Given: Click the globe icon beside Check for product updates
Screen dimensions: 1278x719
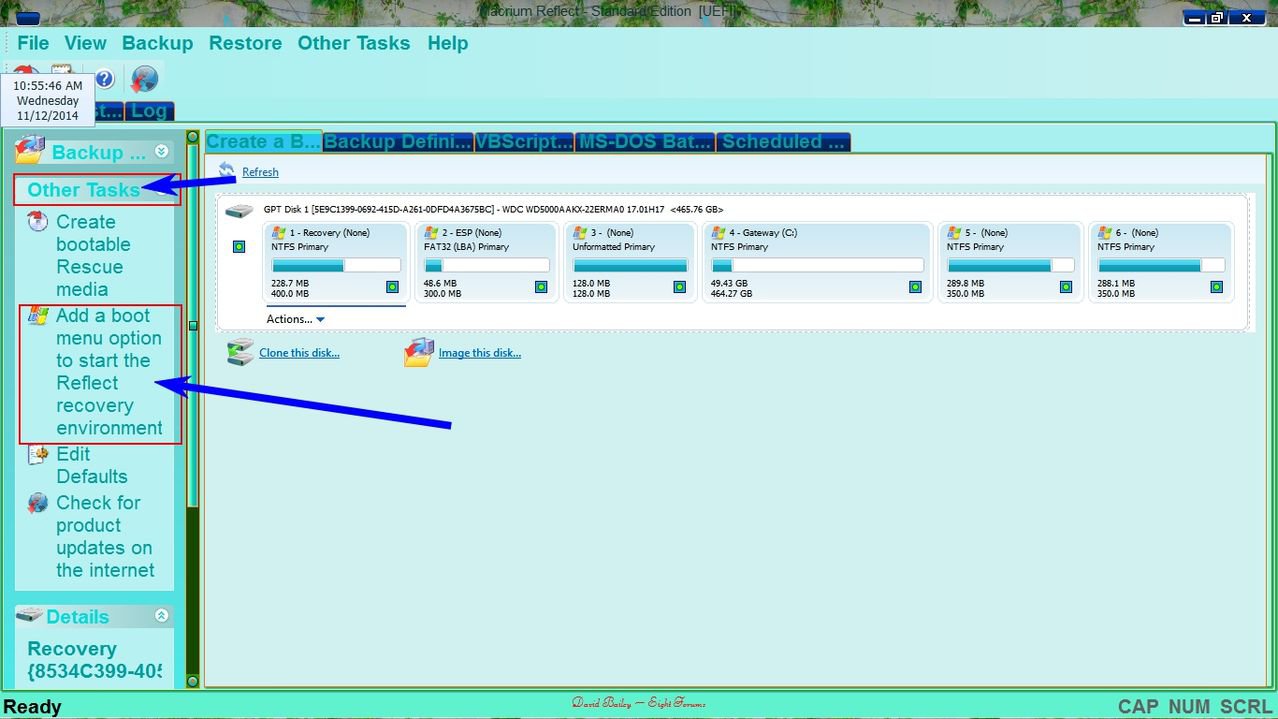Looking at the screenshot, I should pyautogui.click(x=38, y=503).
